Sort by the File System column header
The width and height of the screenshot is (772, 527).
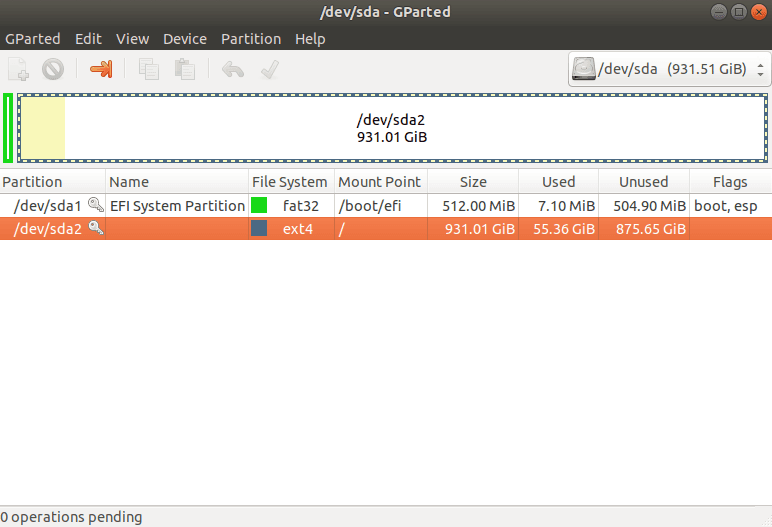click(x=289, y=182)
